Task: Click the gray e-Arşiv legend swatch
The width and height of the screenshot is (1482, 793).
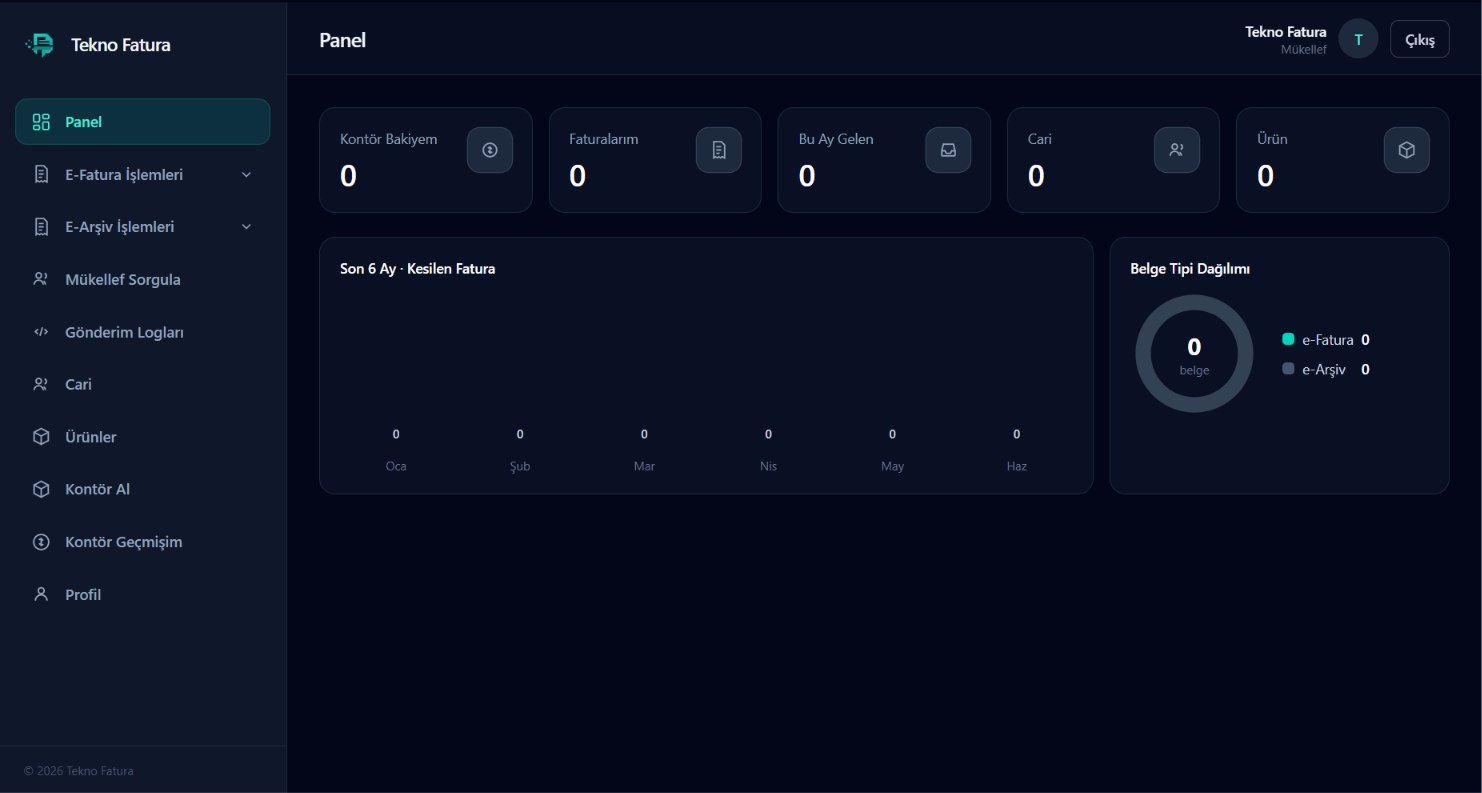Action: coord(1288,369)
